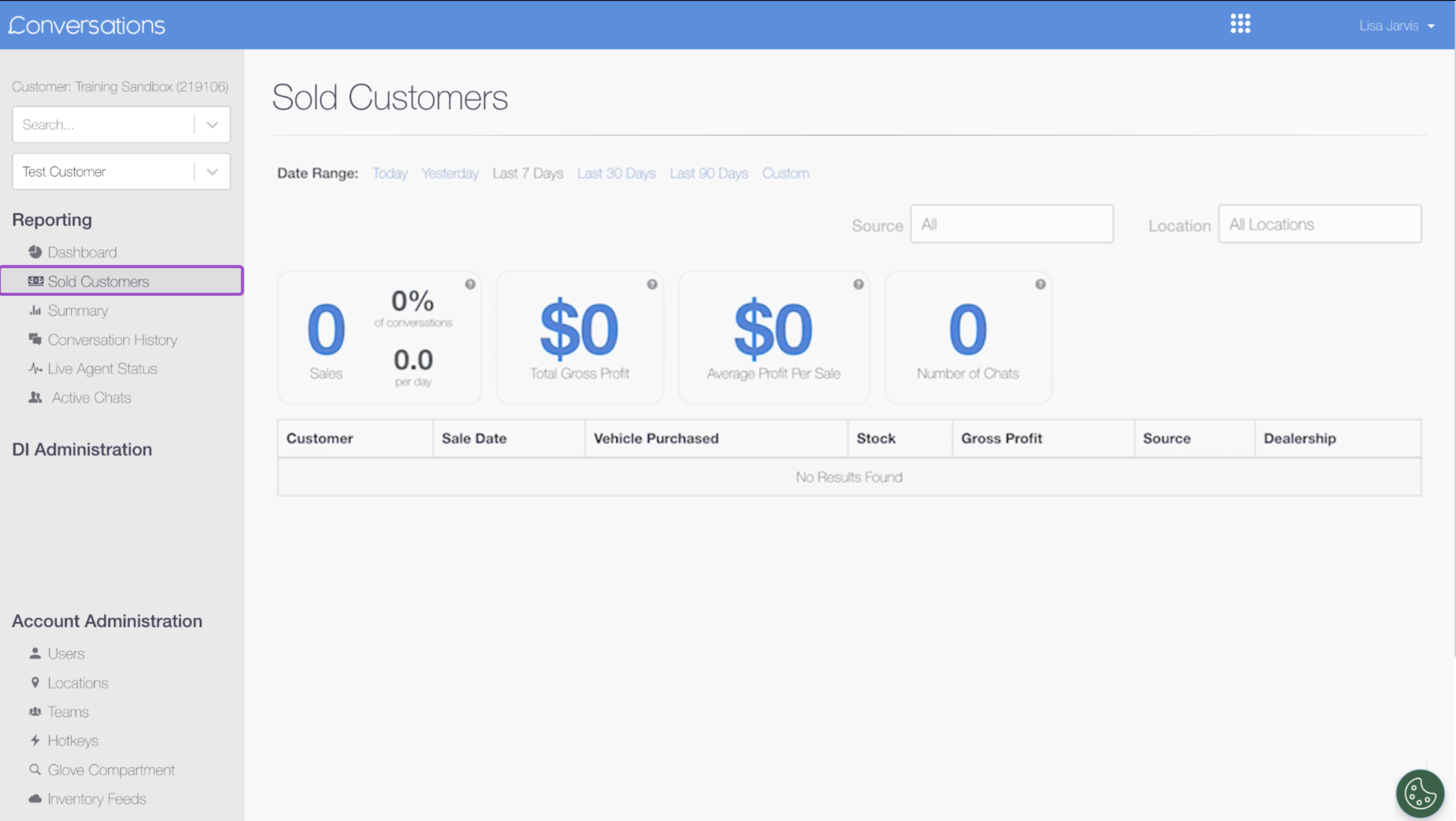Image resolution: width=1456 pixels, height=821 pixels.
Task: Click the "Reporting" section heading
Action: click(52, 220)
